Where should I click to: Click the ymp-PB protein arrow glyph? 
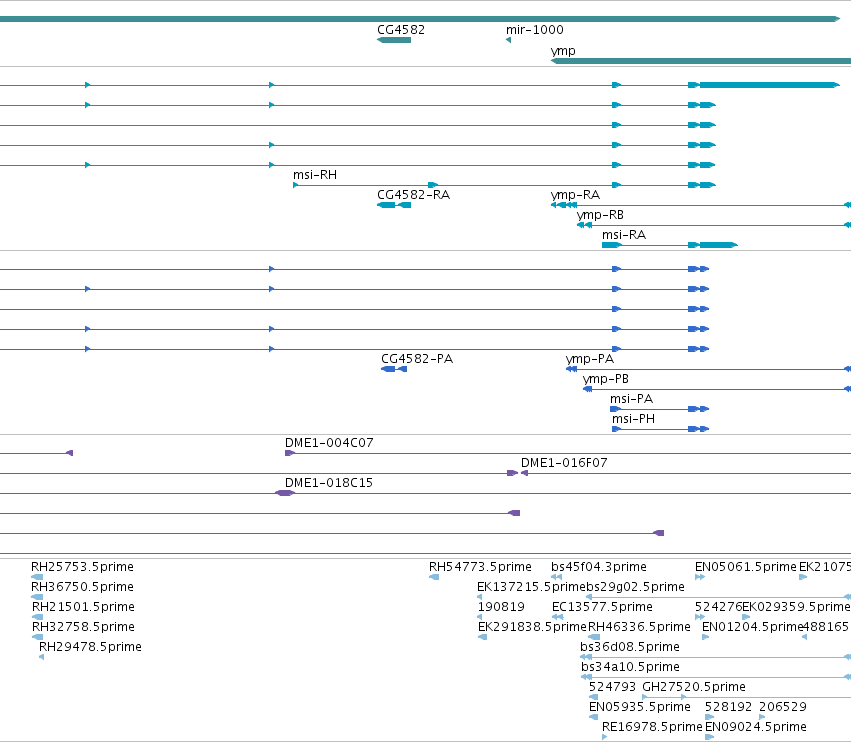pyautogui.click(x=587, y=389)
